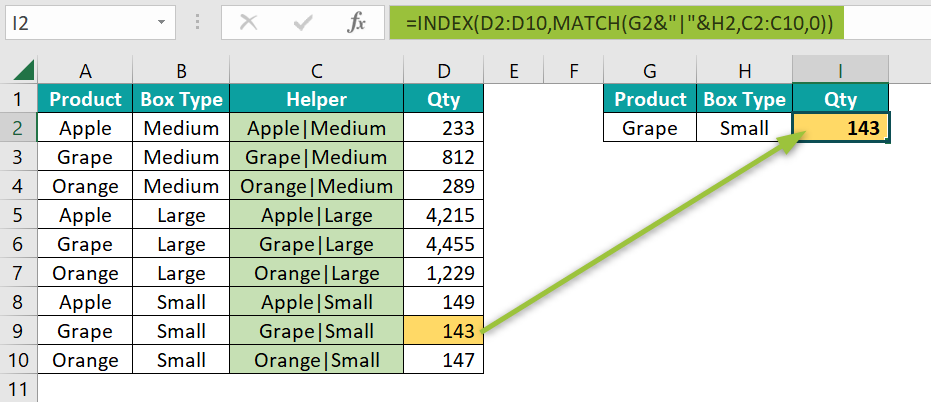The height and width of the screenshot is (402, 931).
Task: Click the formula bar resize dots handle
Action: 198,23
